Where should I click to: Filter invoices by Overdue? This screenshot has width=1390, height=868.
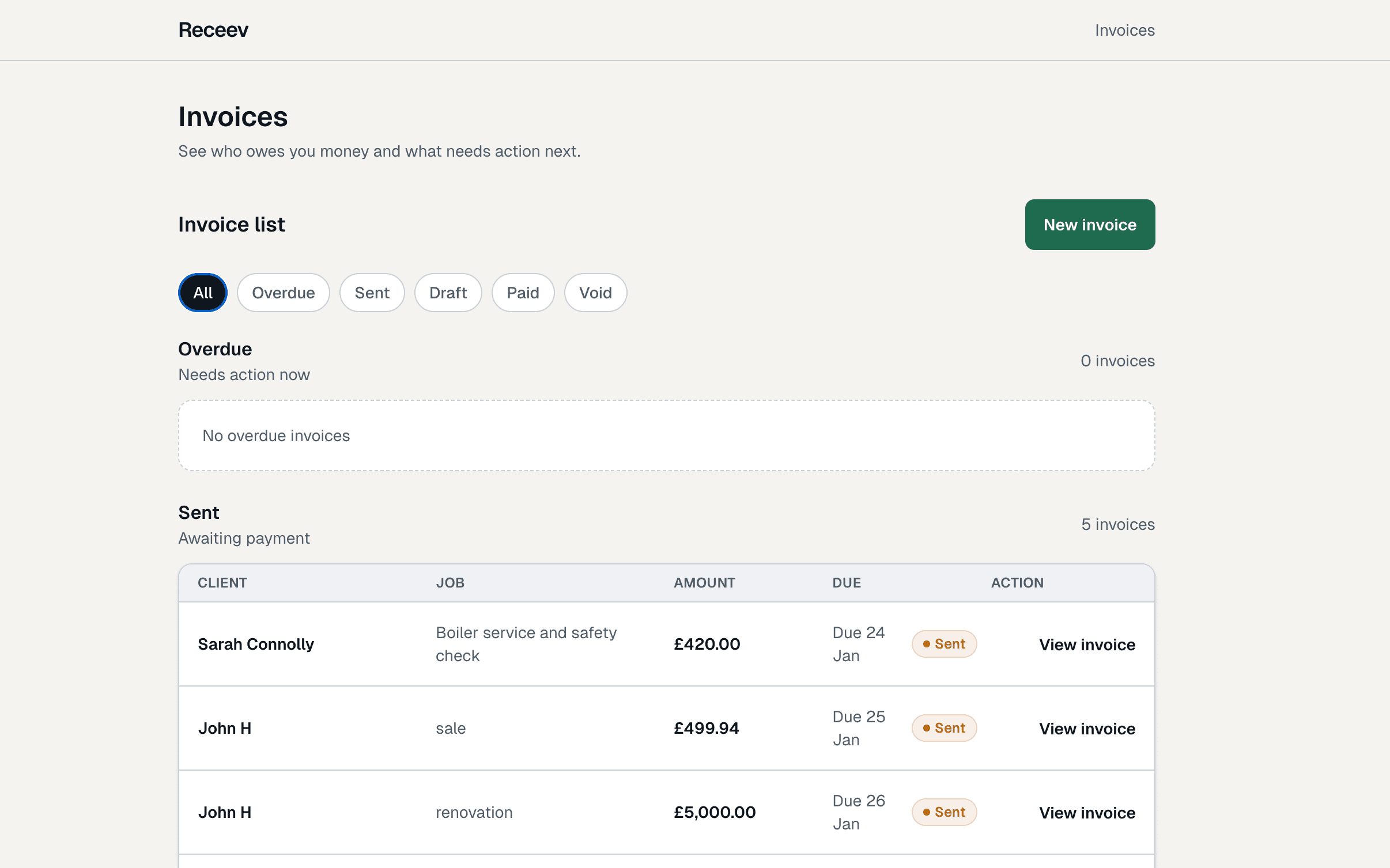pyautogui.click(x=283, y=292)
